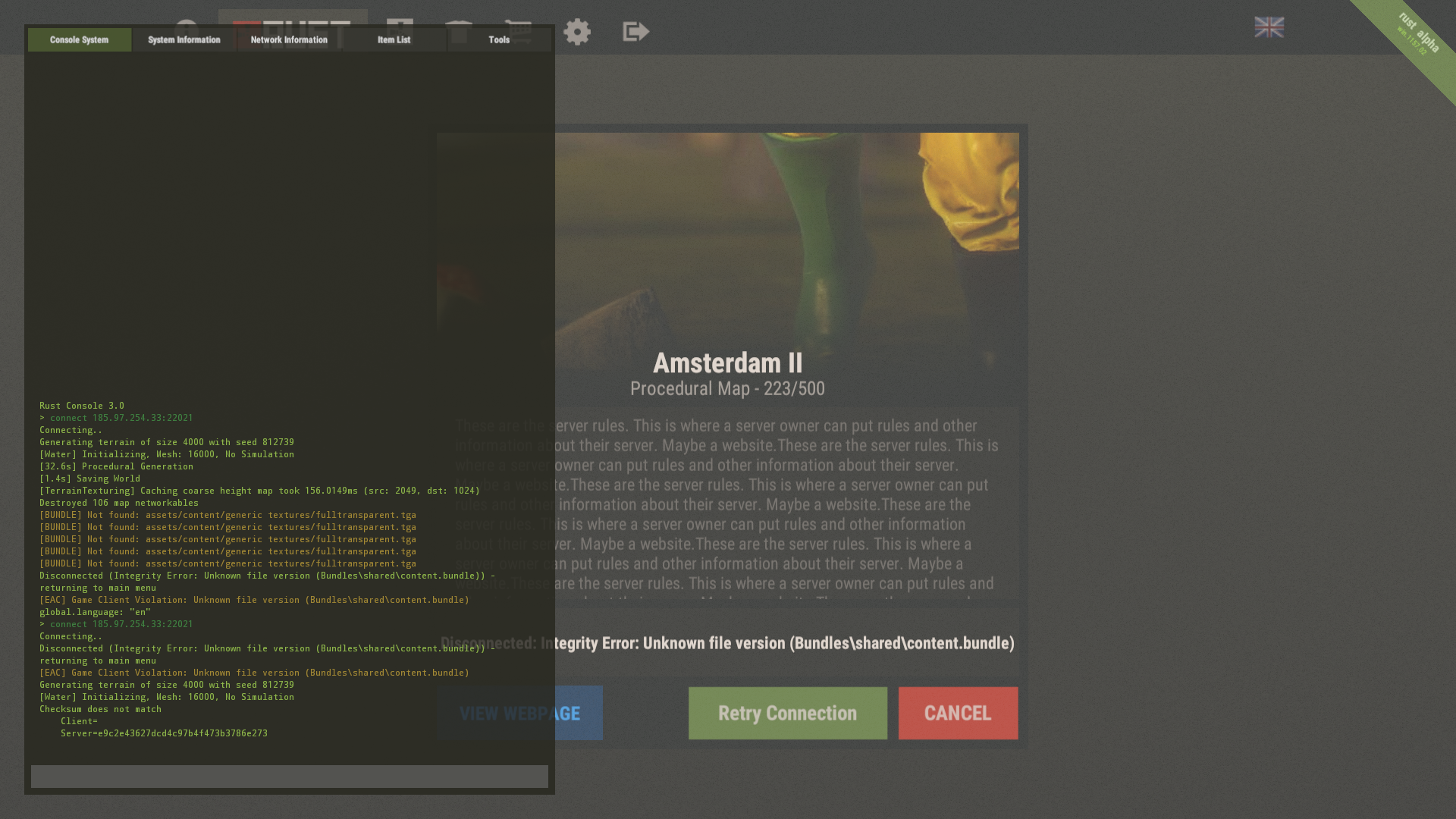Click the 'global.language: "en"' console line
This screenshot has height=819, width=1456.
click(x=96, y=612)
